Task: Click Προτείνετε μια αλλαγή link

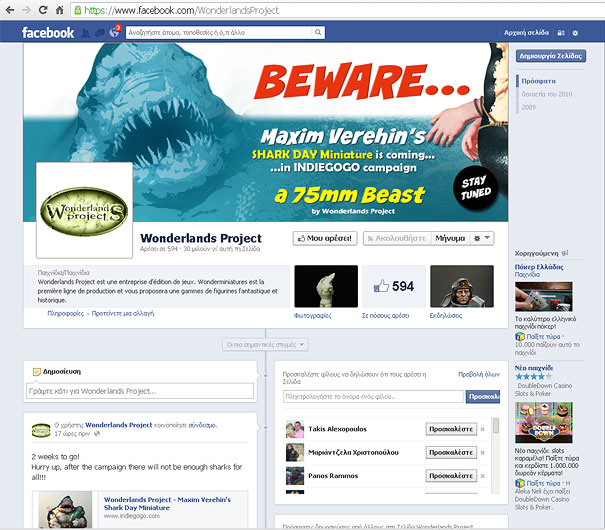Action: pos(123,313)
